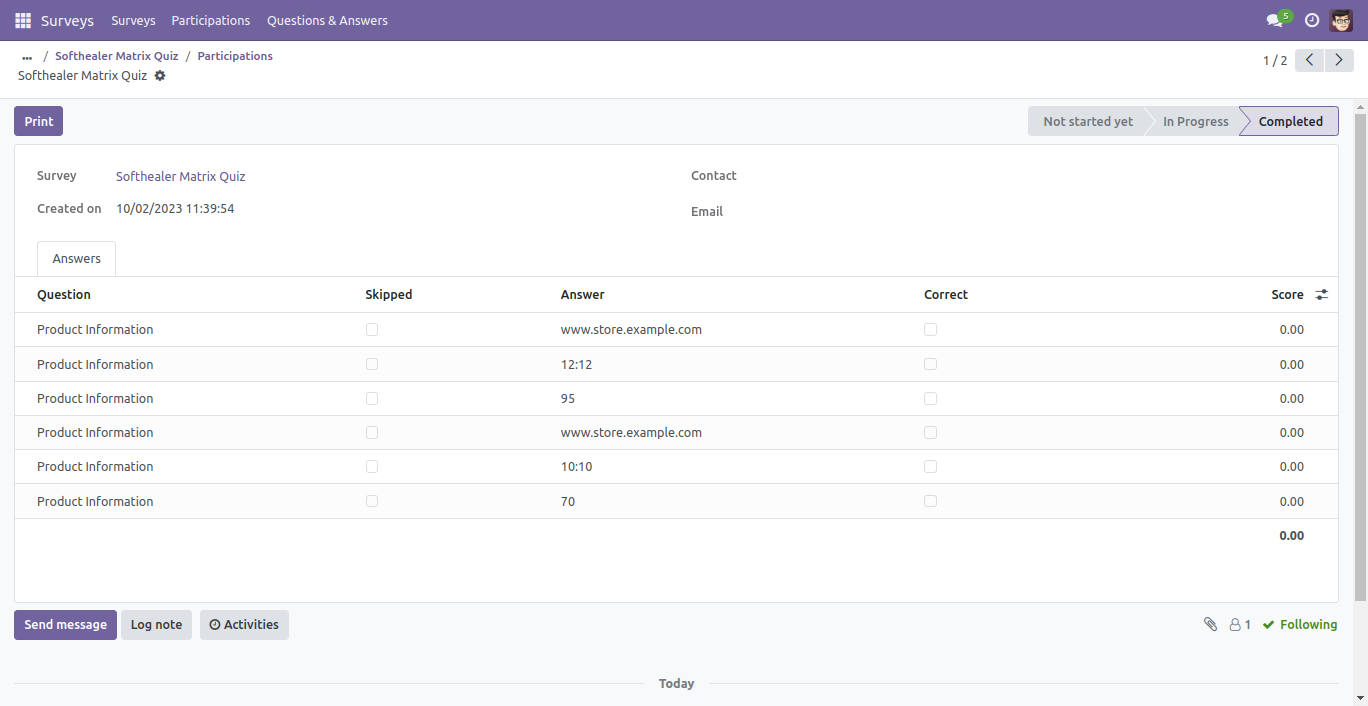
Task: Open the Participations menu
Action: (x=211, y=20)
